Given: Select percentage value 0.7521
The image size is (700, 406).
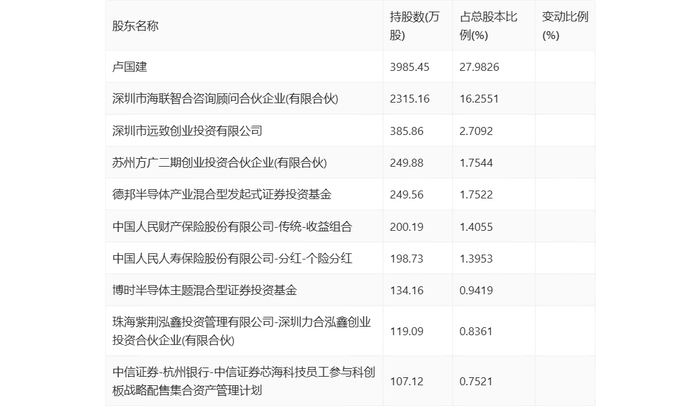Looking at the screenshot, I should [x=476, y=381].
